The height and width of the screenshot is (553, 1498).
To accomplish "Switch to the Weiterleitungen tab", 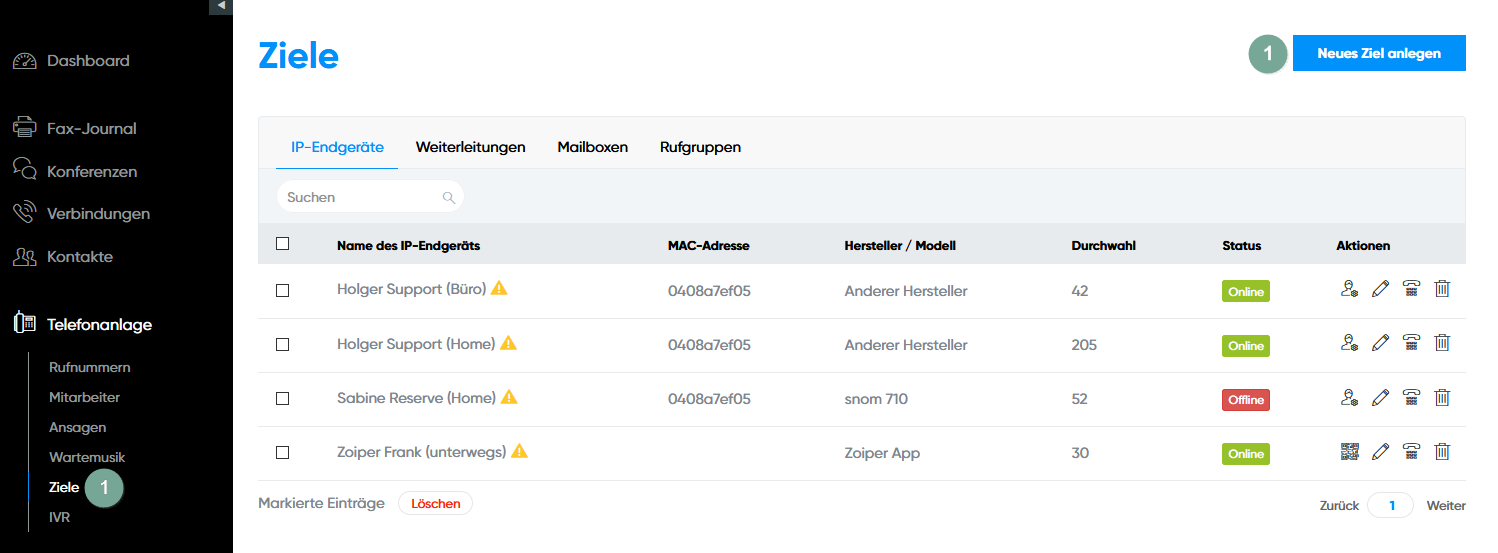I will [470, 147].
